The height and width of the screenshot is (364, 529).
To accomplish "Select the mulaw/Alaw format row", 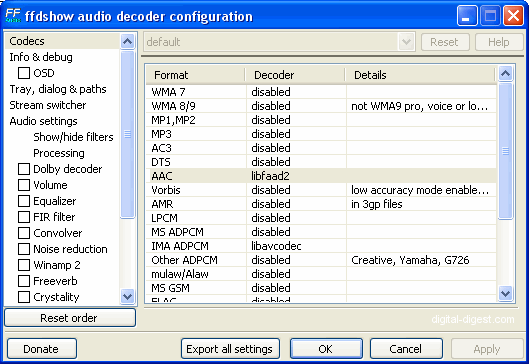I will 321,274.
